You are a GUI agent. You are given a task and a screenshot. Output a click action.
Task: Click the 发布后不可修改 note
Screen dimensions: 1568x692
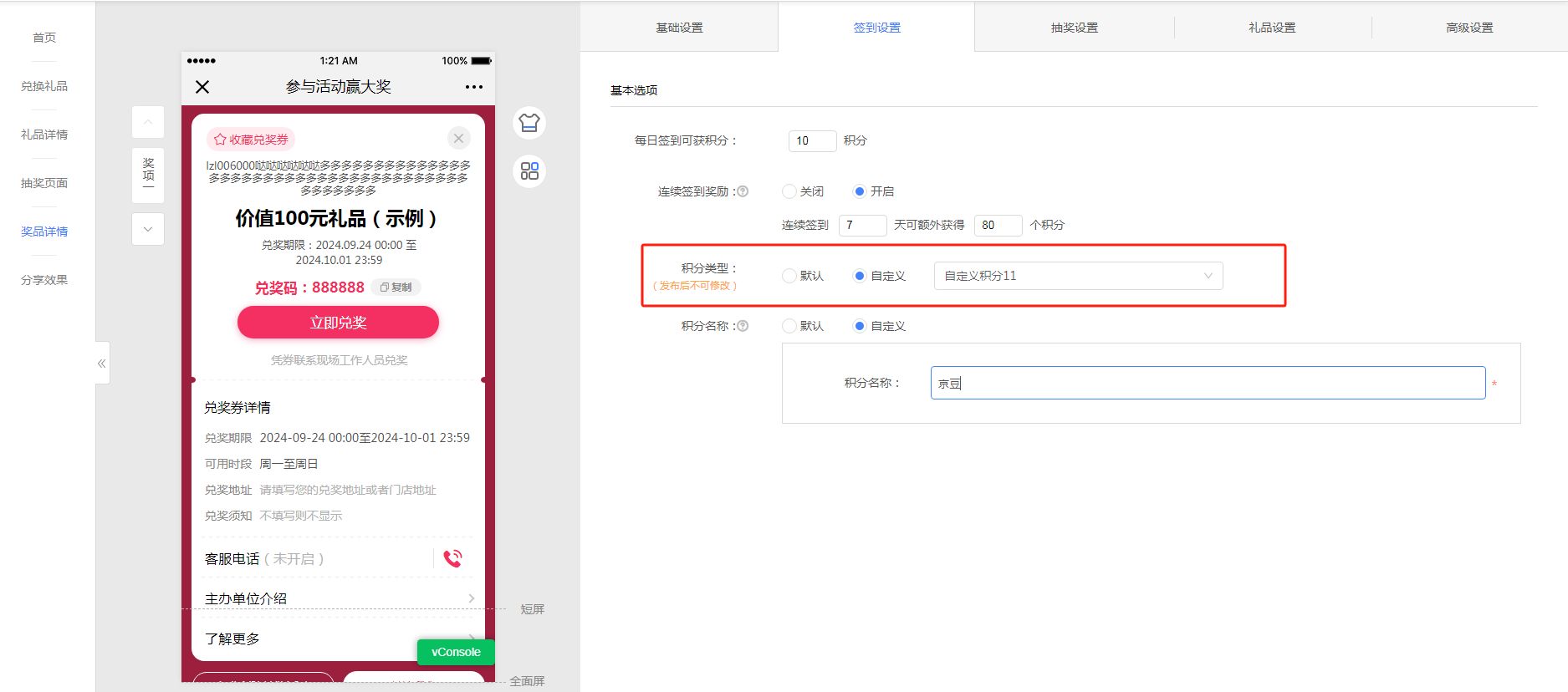(694, 286)
